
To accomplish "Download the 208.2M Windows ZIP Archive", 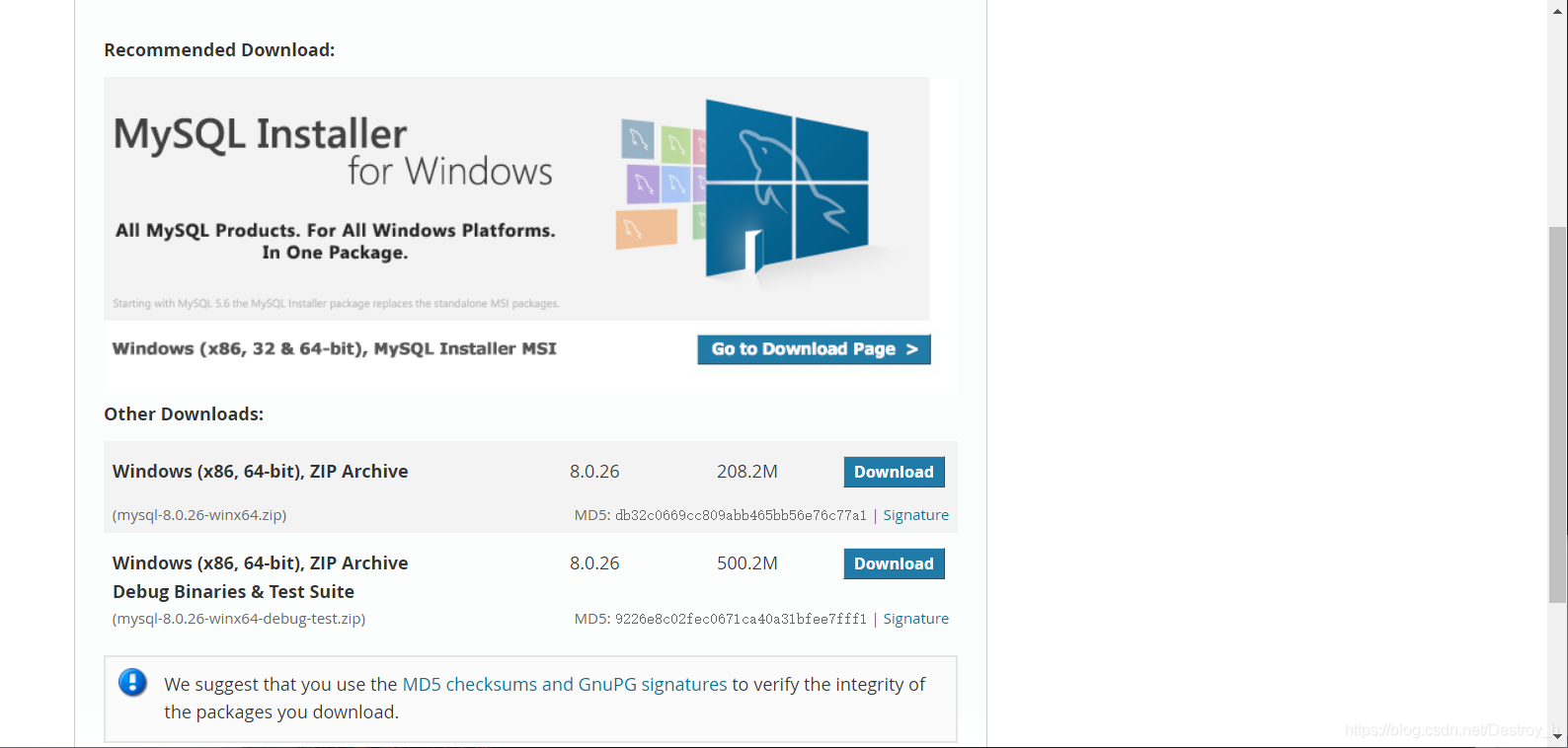I will 894,472.
